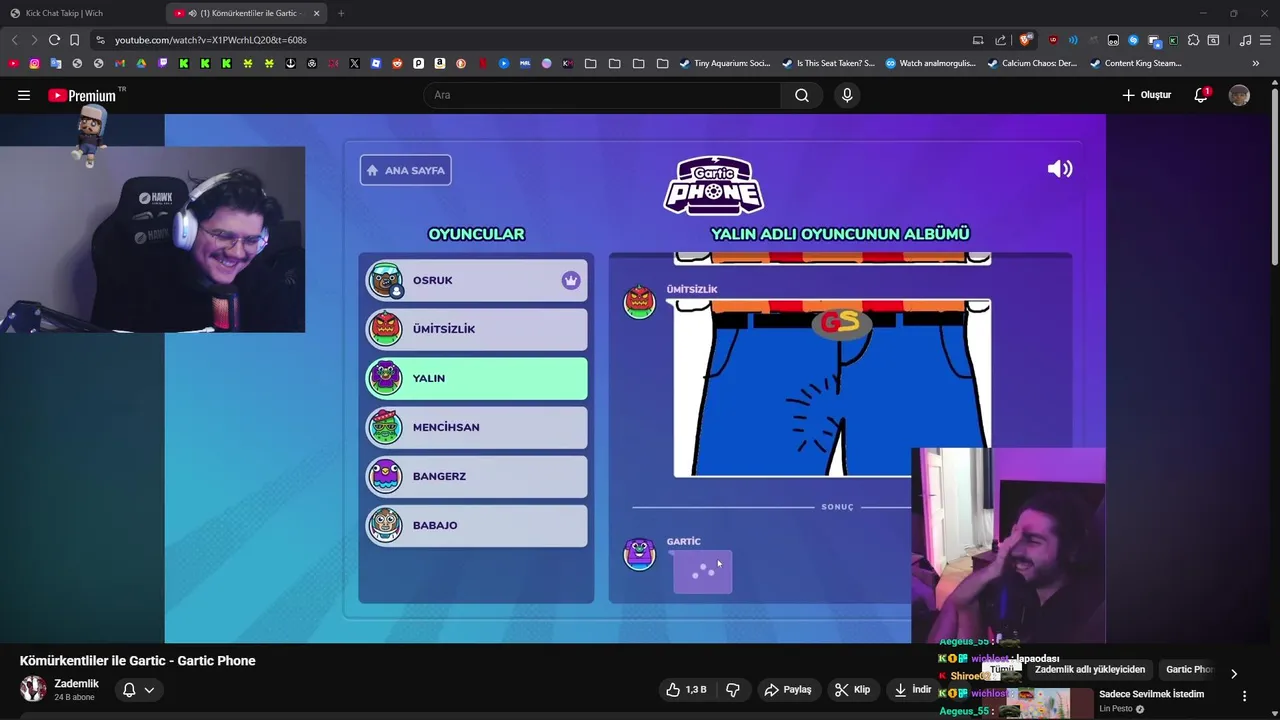Viewport: 1280px width, 720px height.
Task: Open the Twitch bookmark icon
Action: tap(162, 63)
